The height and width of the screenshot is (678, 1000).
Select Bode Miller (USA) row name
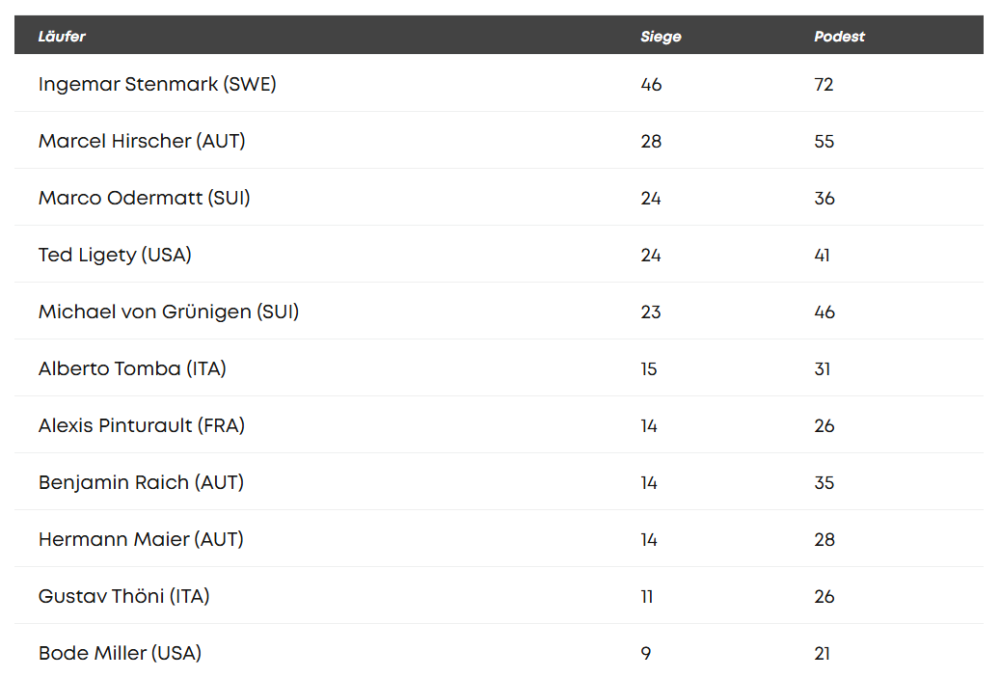click(120, 654)
